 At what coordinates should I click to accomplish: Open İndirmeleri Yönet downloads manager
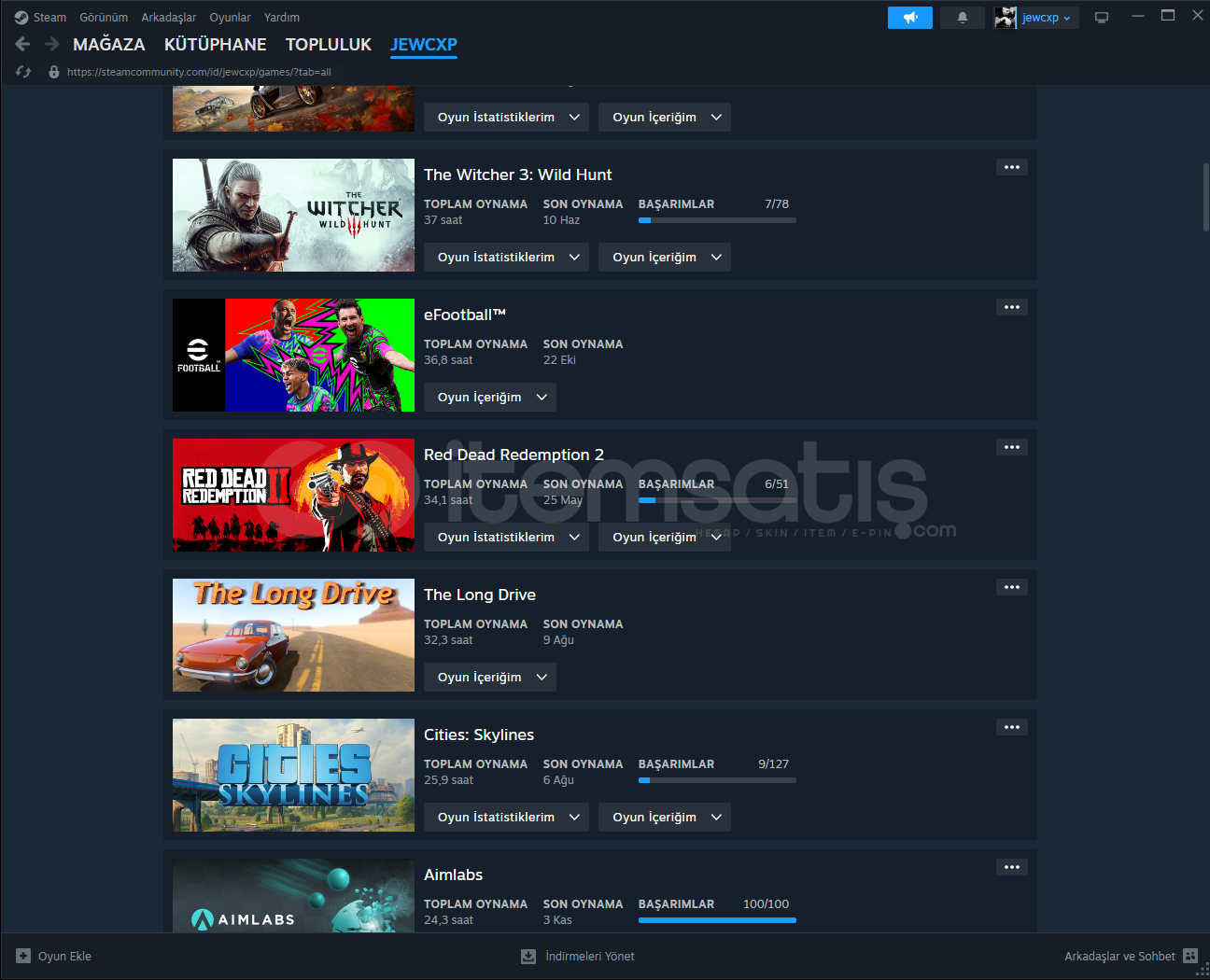(578, 956)
